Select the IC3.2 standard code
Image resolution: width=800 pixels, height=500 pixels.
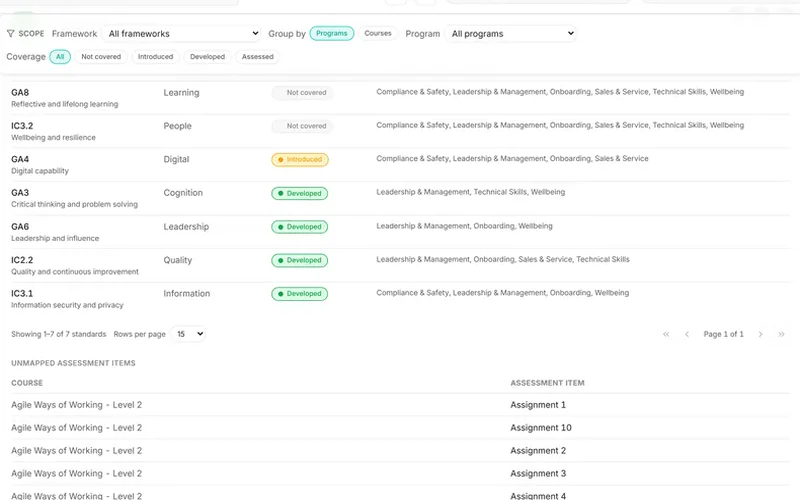pos(22,126)
